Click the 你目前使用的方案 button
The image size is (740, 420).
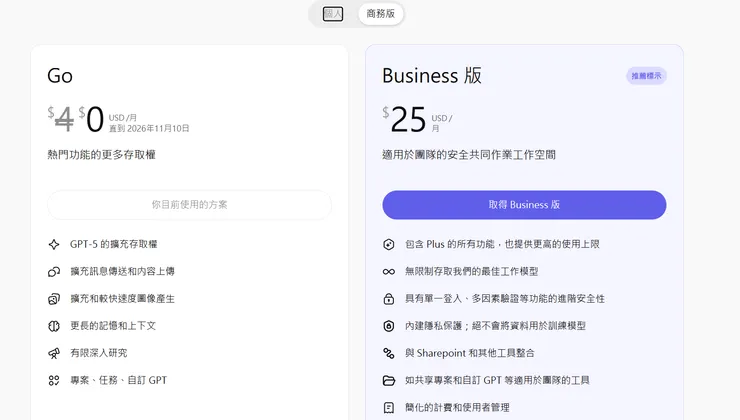click(x=189, y=205)
